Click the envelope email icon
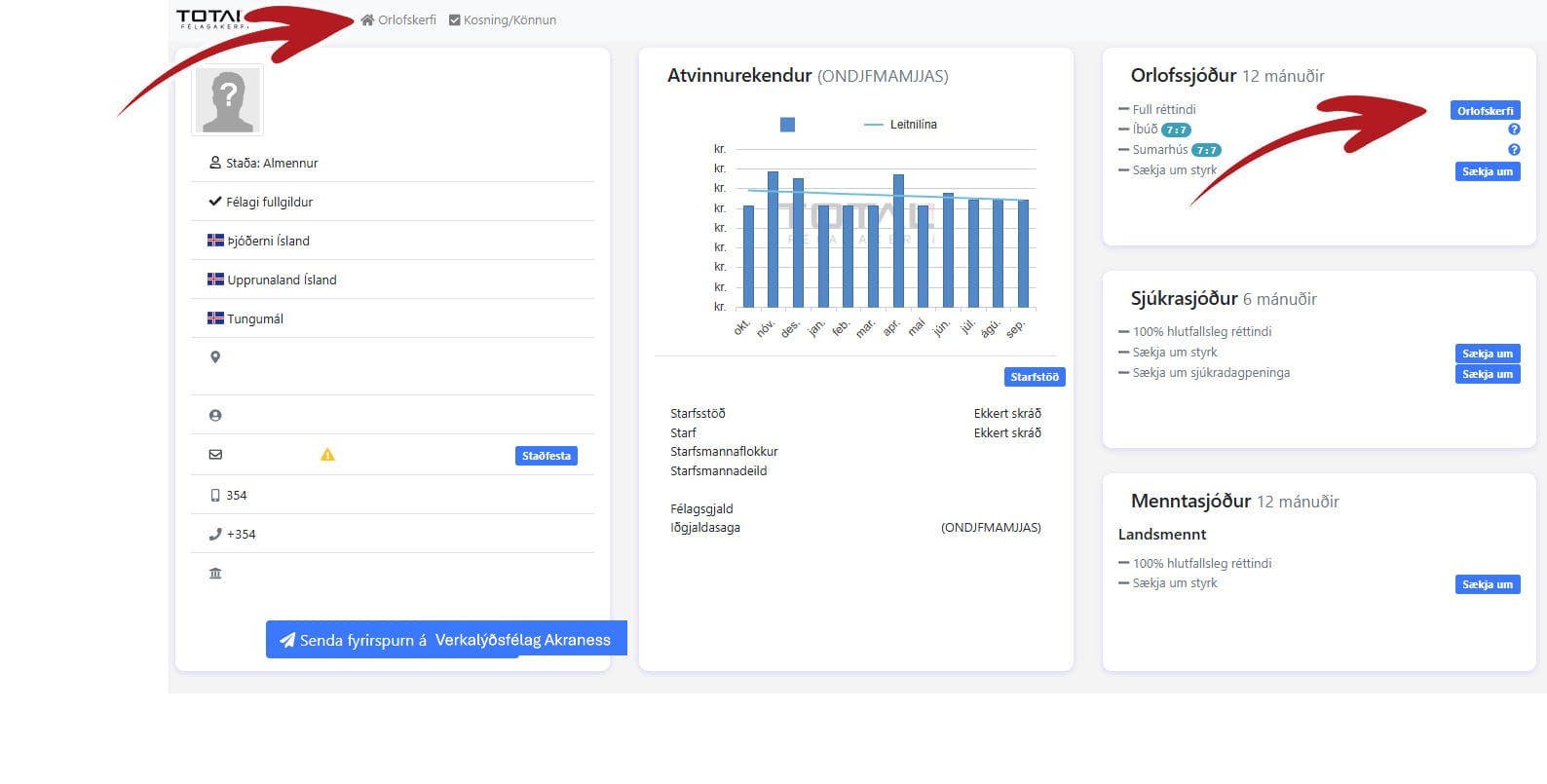The image size is (1547, 784). [215, 455]
